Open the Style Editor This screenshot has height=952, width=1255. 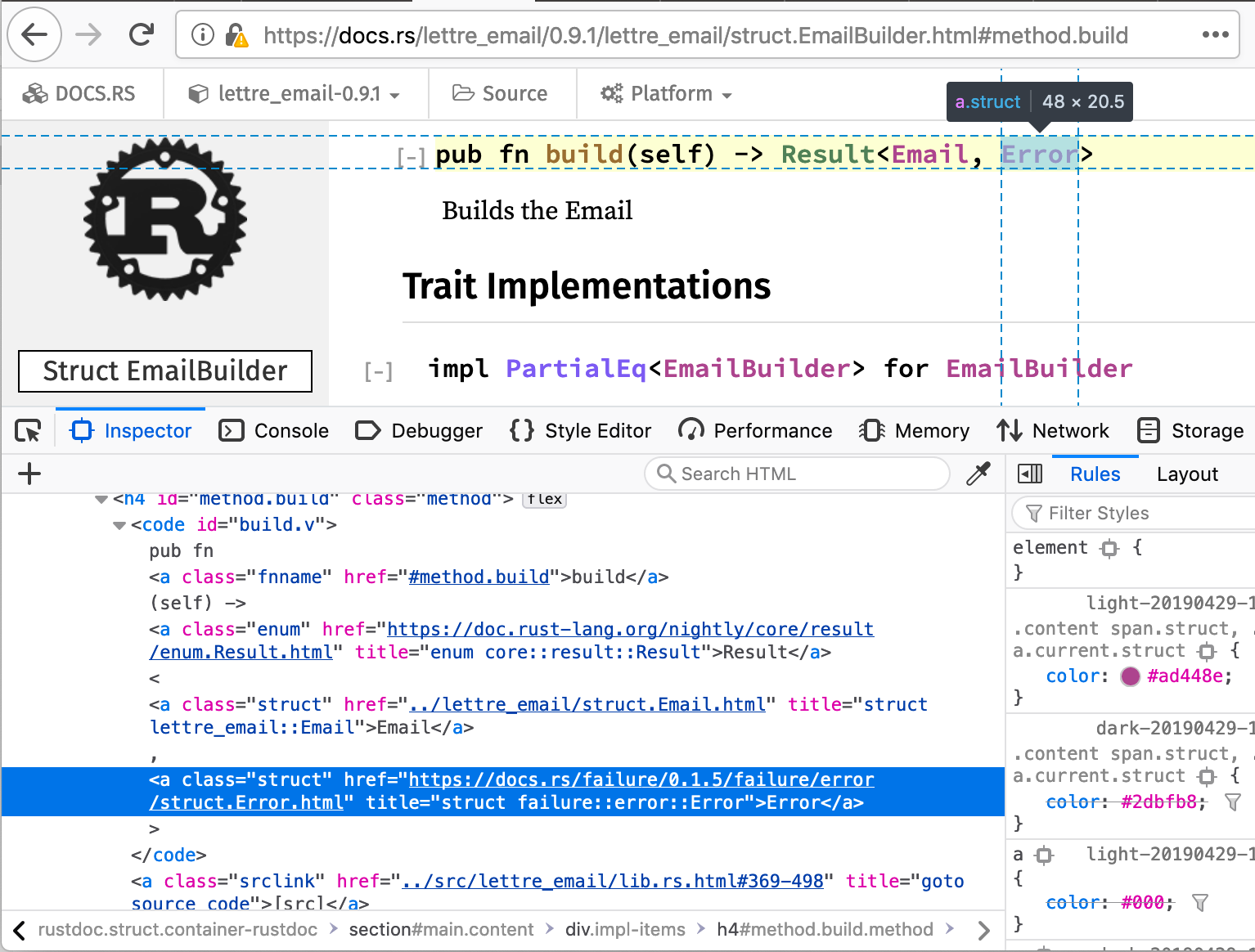pos(580,430)
